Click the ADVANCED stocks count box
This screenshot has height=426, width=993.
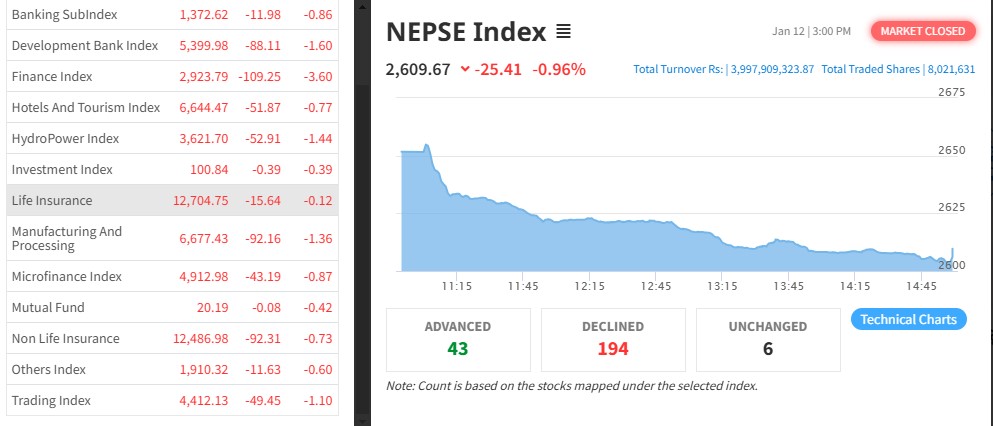(457, 338)
